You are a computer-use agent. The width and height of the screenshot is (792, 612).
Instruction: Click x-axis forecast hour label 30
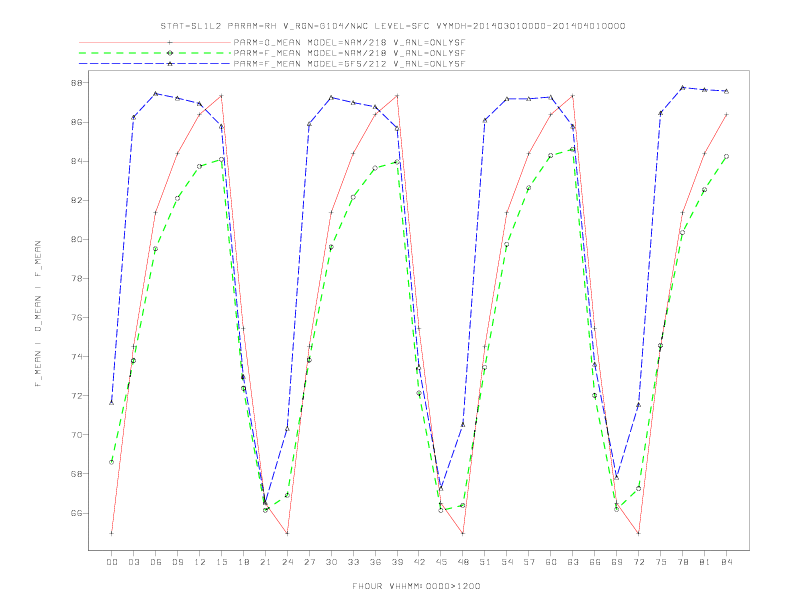[331, 562]
